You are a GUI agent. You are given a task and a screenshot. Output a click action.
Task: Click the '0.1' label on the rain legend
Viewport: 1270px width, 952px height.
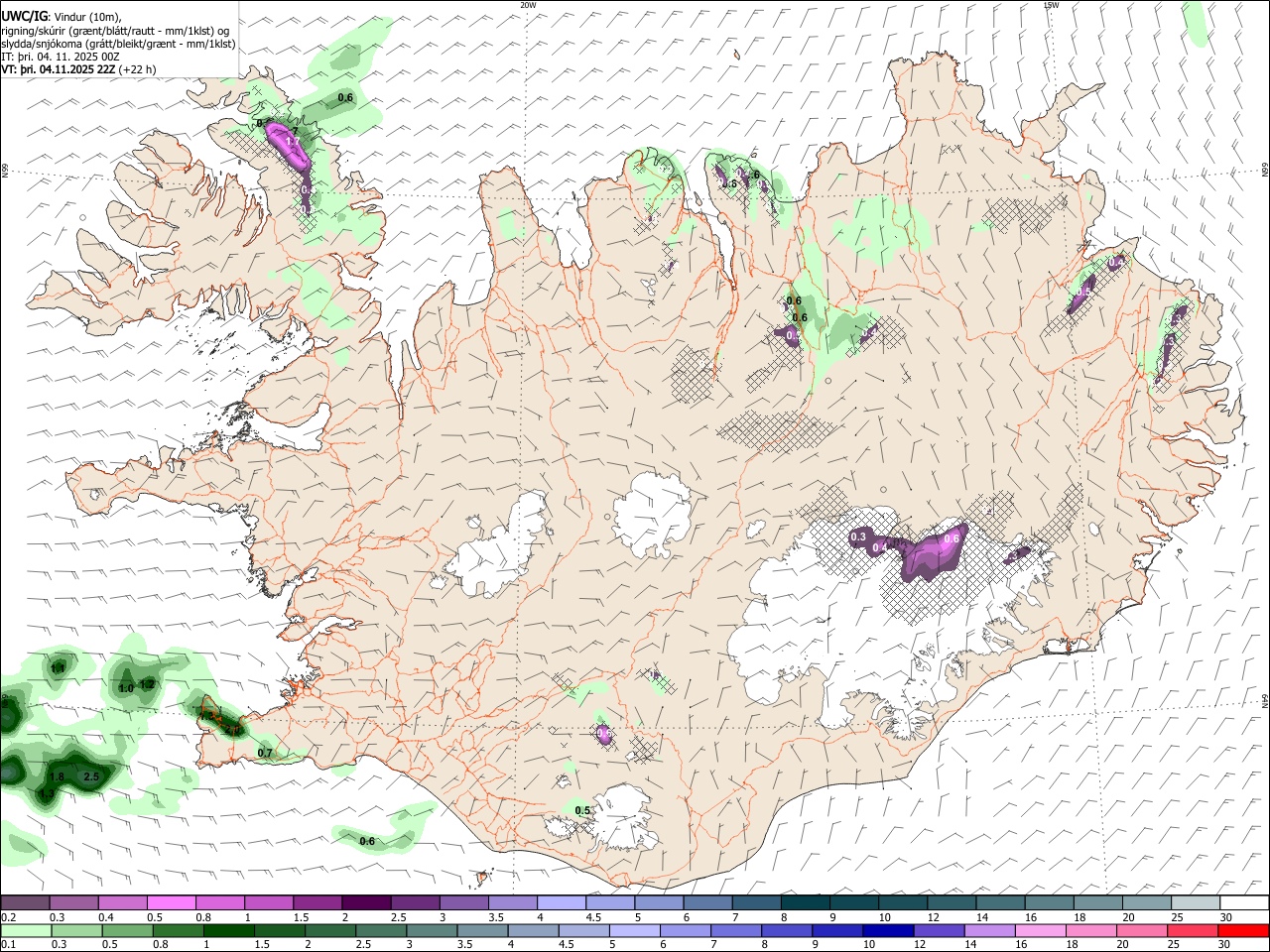click(x=8, y=944)
